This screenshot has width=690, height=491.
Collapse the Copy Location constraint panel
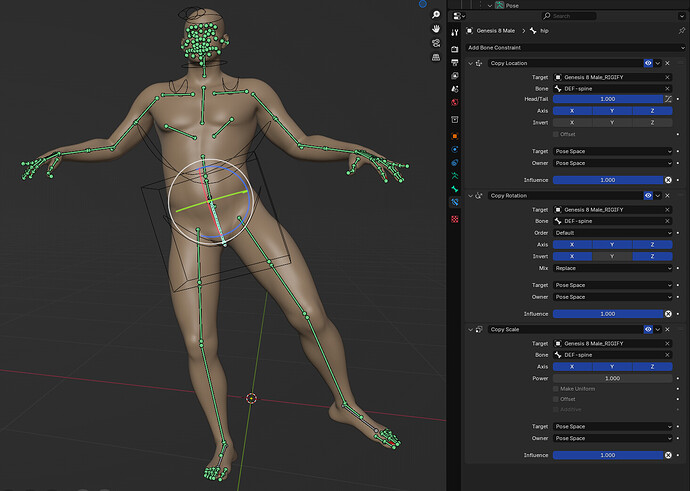click(x=470, y=63)
